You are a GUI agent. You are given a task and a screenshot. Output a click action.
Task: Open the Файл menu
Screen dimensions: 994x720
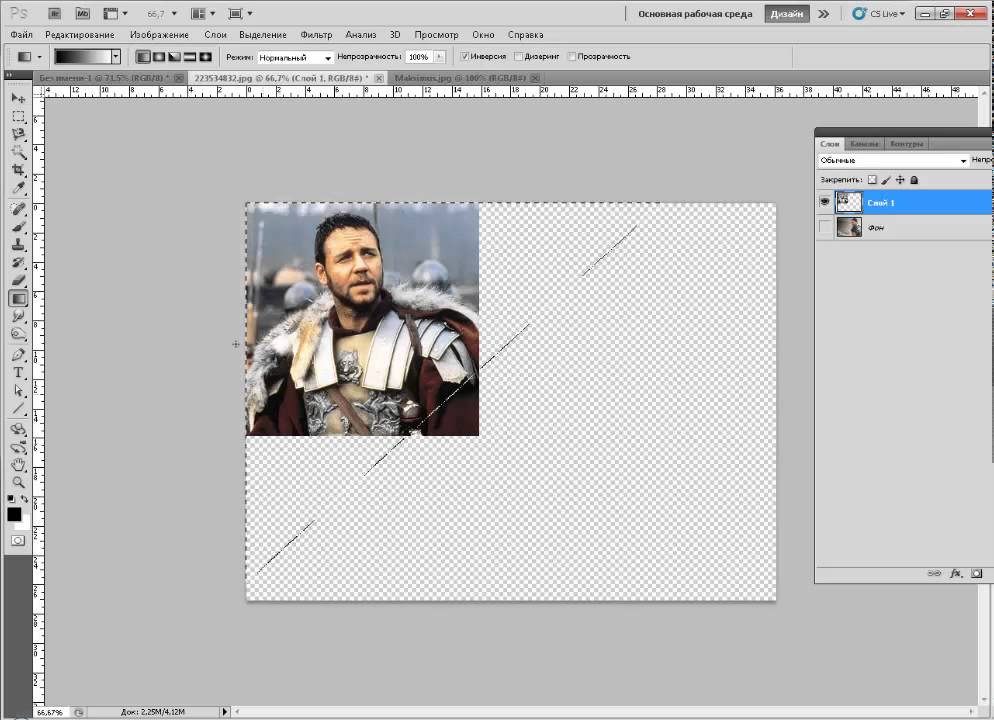tap(22, 35)
